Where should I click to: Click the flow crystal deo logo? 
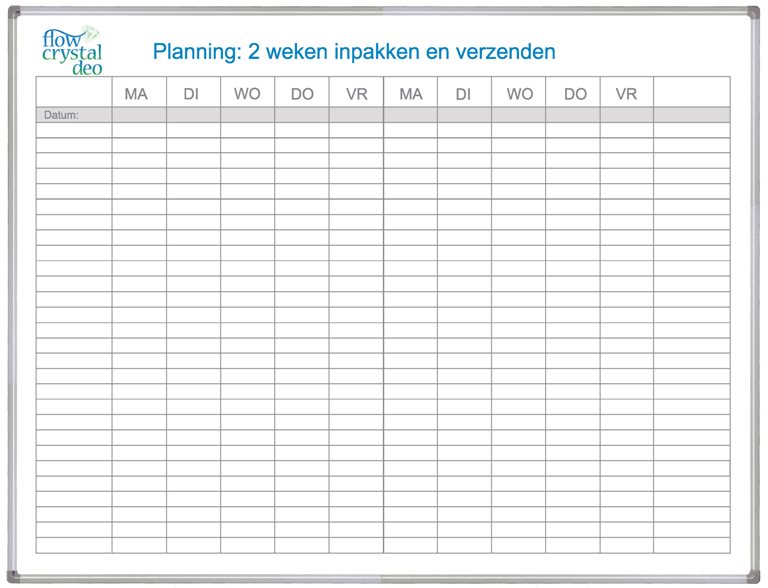click(x=72, y=50)
